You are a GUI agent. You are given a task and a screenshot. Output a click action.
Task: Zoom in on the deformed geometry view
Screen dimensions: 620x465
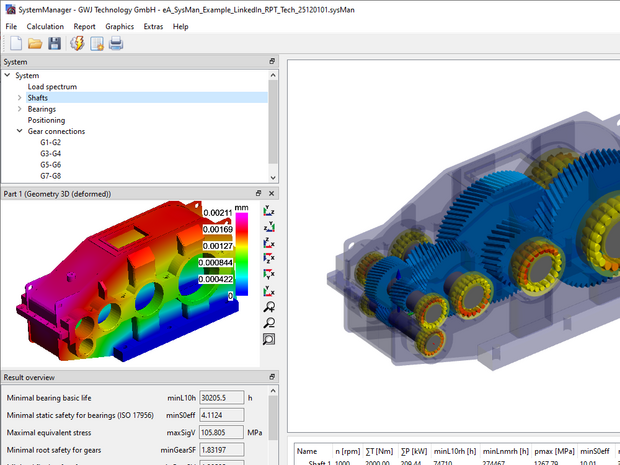(x=268, y=307)
